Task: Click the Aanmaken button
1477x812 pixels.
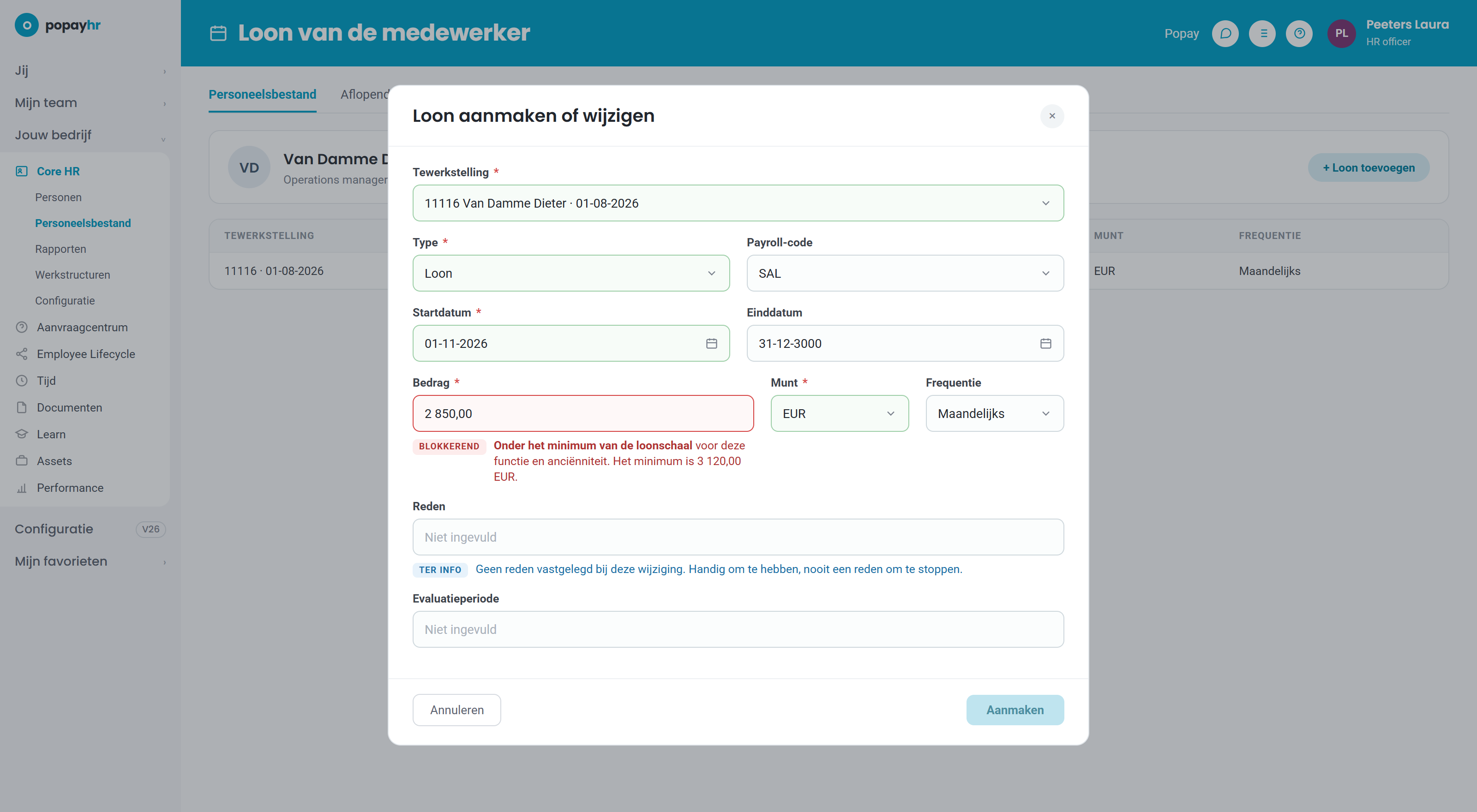Action: [x=1015, y=710]
